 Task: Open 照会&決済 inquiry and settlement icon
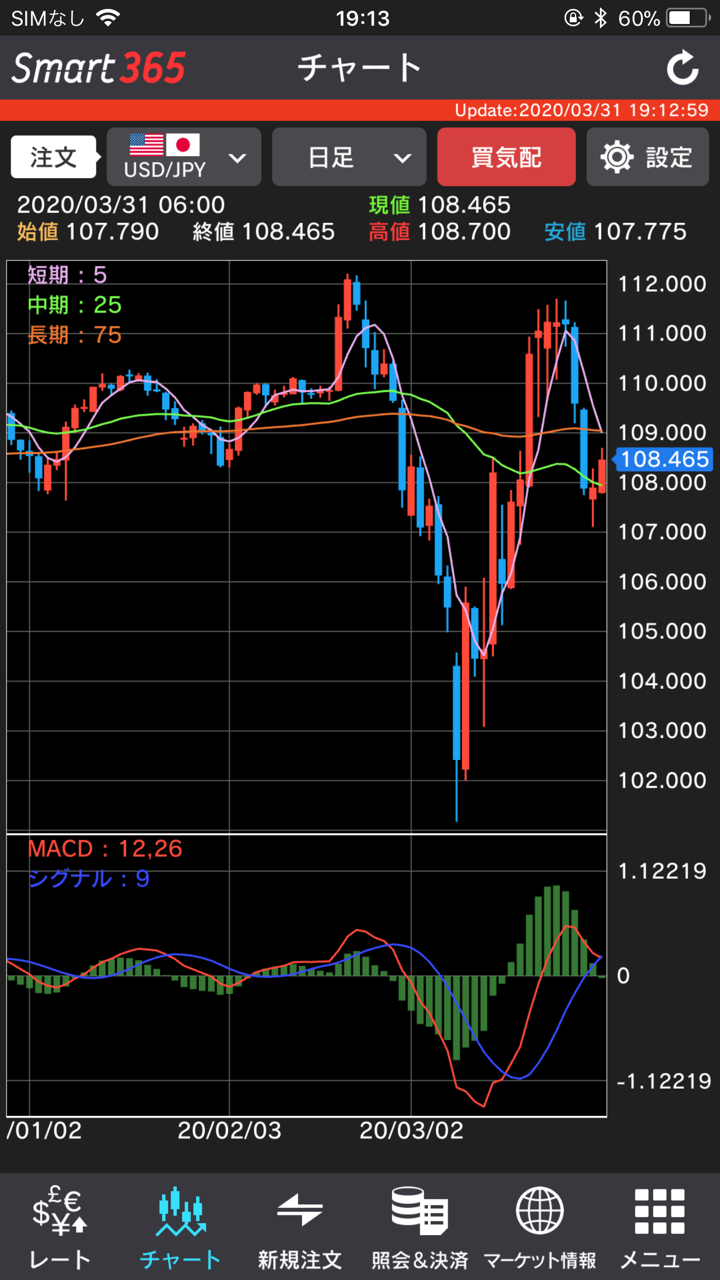tap(419, 1211)
